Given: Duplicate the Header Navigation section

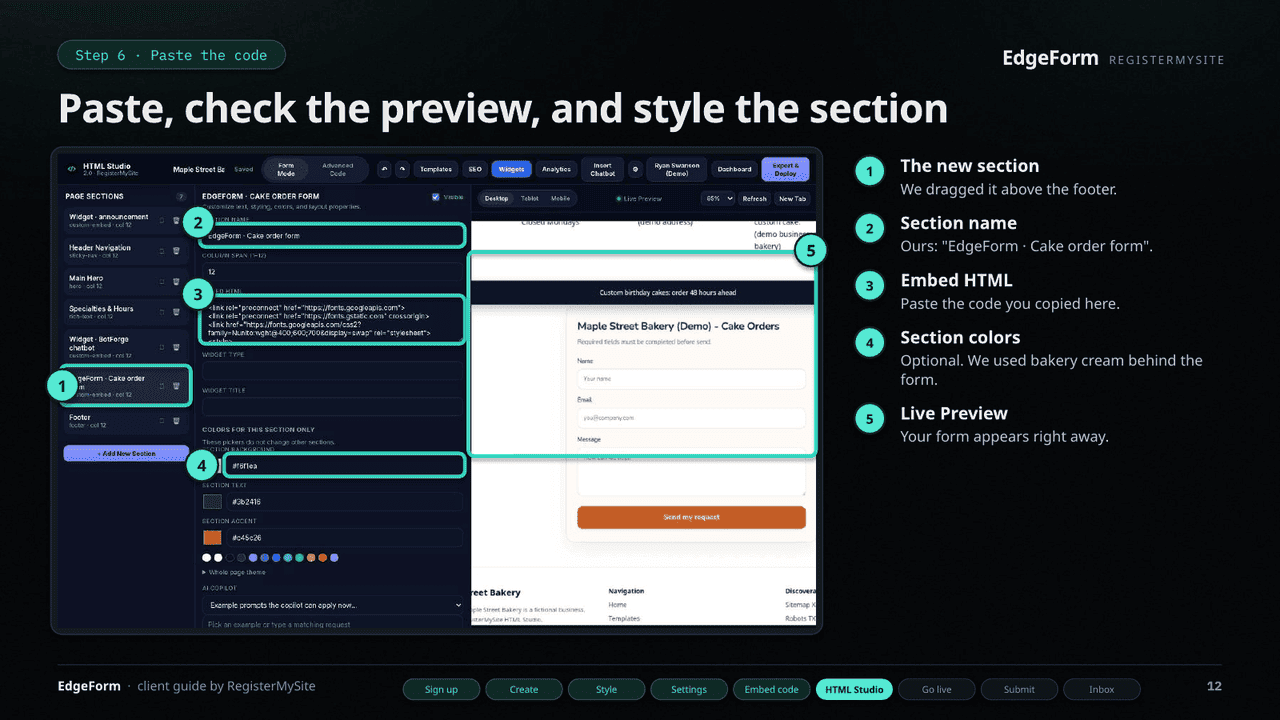Looking at the screenshot, I should (162, 251).
